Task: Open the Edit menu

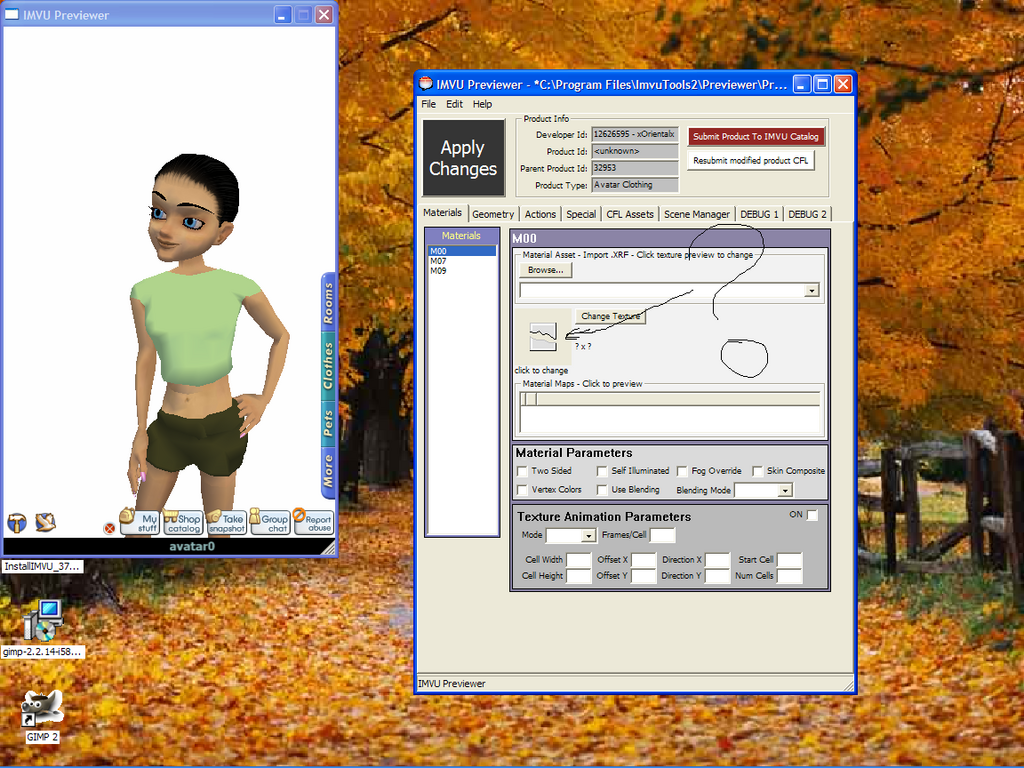Action: pos(455,104)
